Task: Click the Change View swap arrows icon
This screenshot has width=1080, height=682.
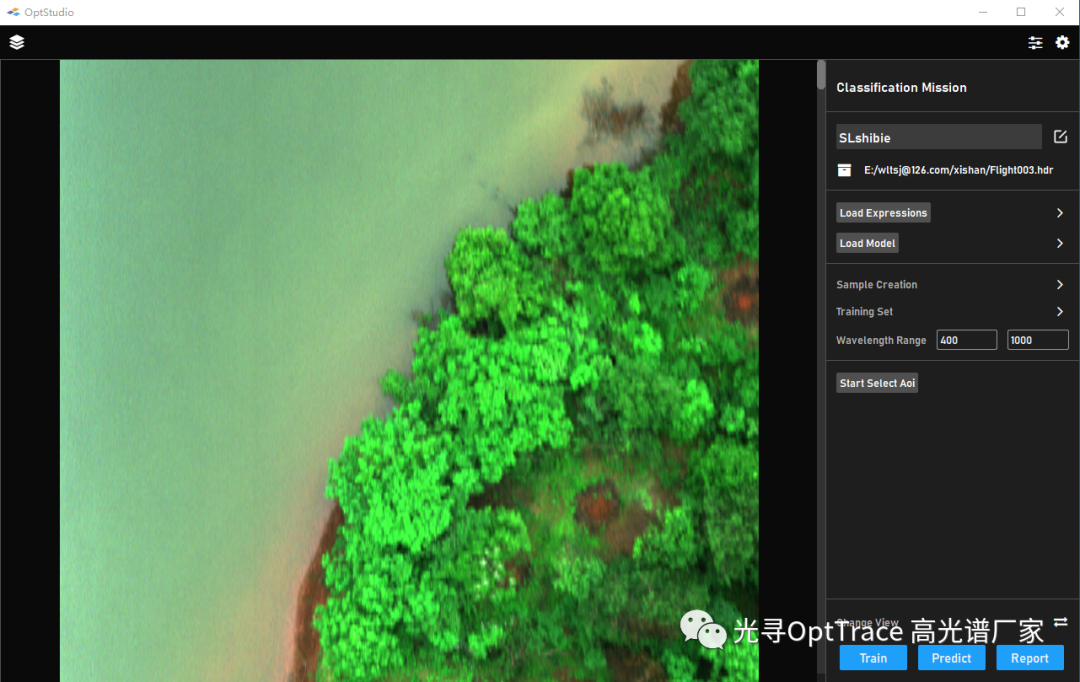Action: (x=1060, y=622)
